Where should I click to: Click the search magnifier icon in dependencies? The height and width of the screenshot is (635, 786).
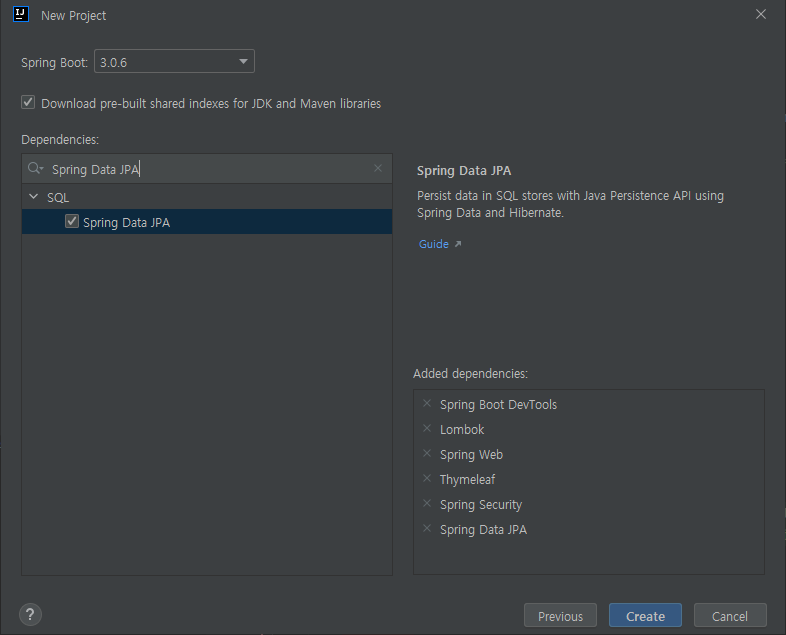click(35, 168)
